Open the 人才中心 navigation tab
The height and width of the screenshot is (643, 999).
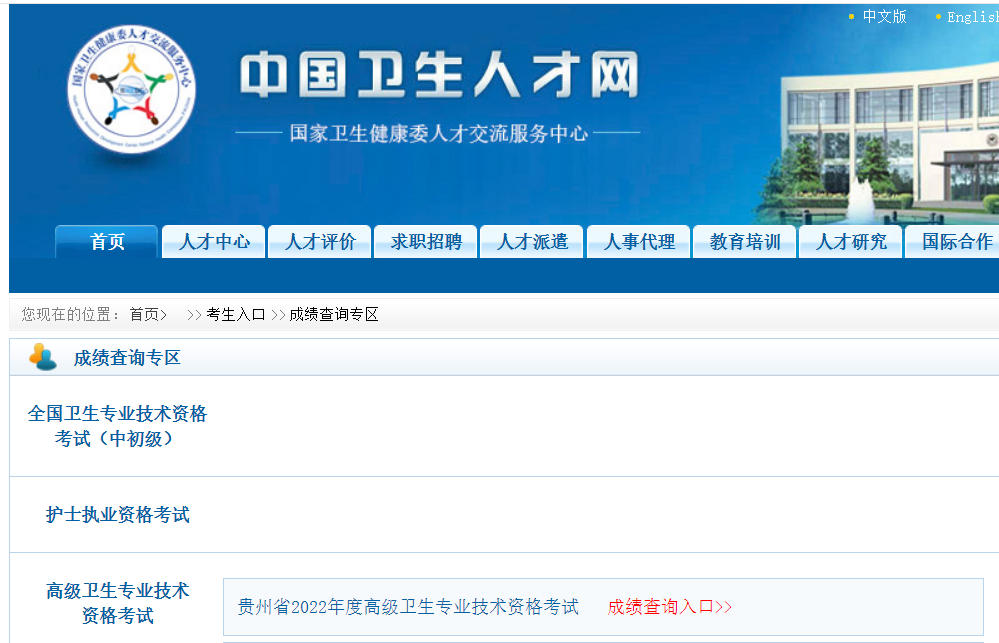click(214, 242)
